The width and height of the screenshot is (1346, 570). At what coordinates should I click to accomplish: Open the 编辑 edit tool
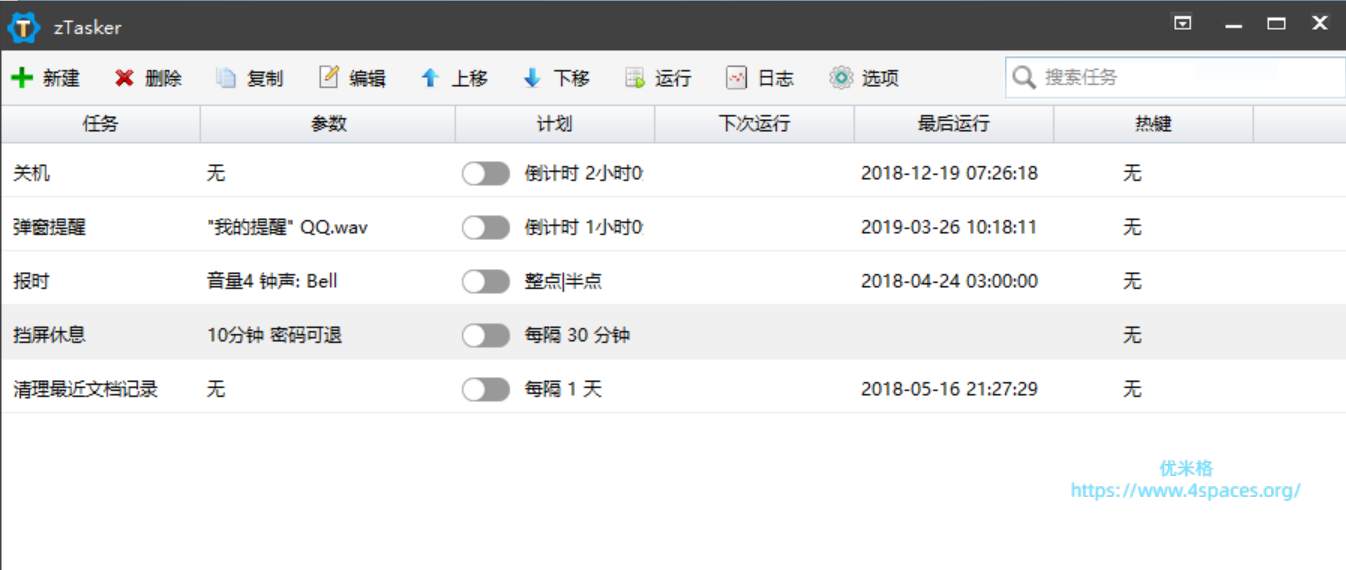[x=329, y=78]
